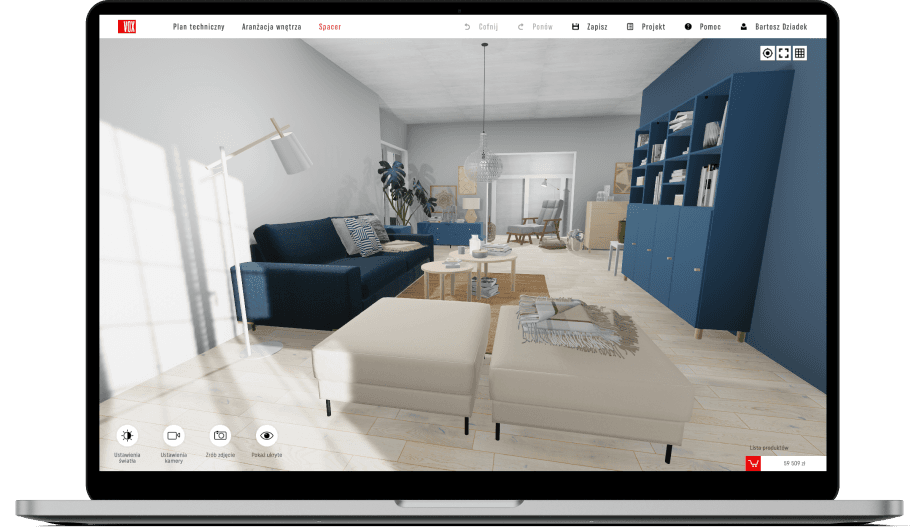Enter fullscreen view mode

(783, 53)
